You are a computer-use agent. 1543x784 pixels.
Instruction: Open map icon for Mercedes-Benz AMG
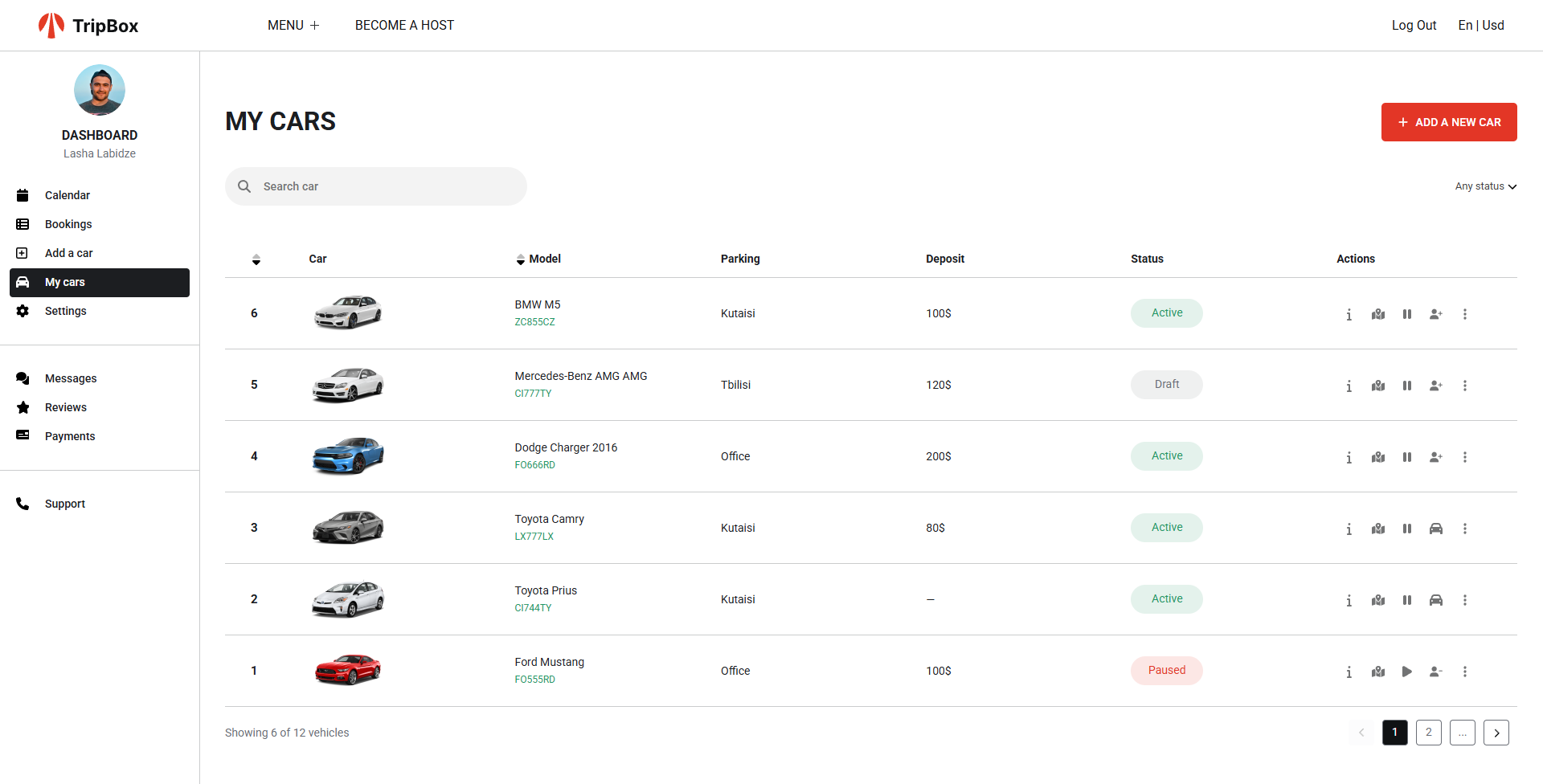click(1378, 386)
